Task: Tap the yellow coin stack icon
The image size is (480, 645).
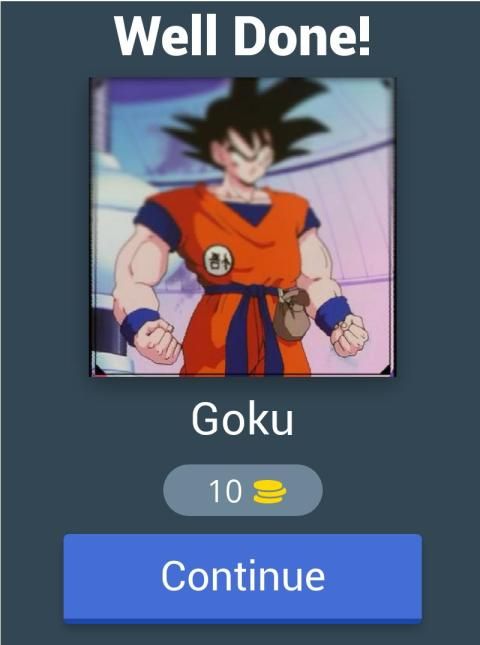Action: (x=270, y=491)
